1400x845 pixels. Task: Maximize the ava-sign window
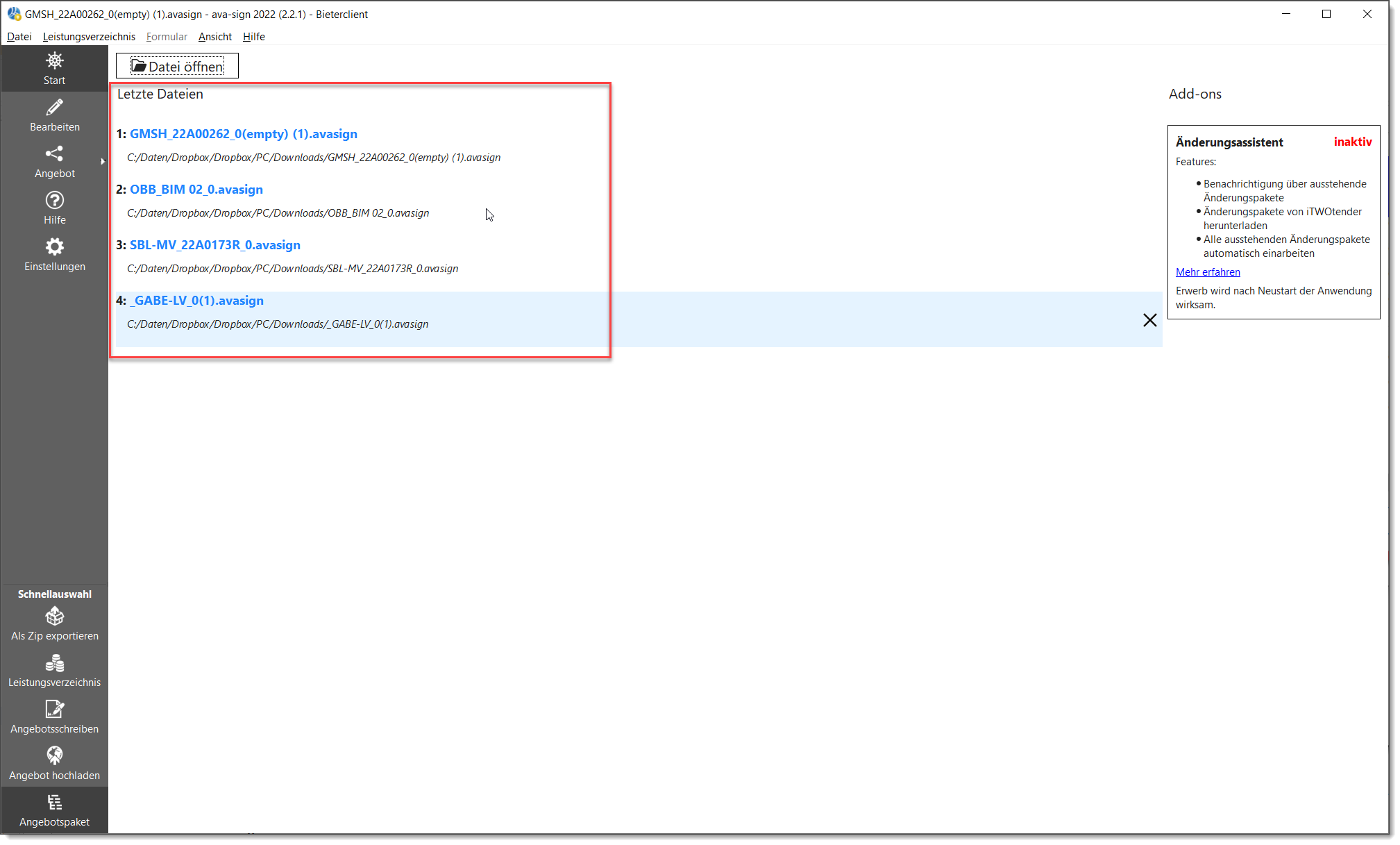click(1326, 14)
